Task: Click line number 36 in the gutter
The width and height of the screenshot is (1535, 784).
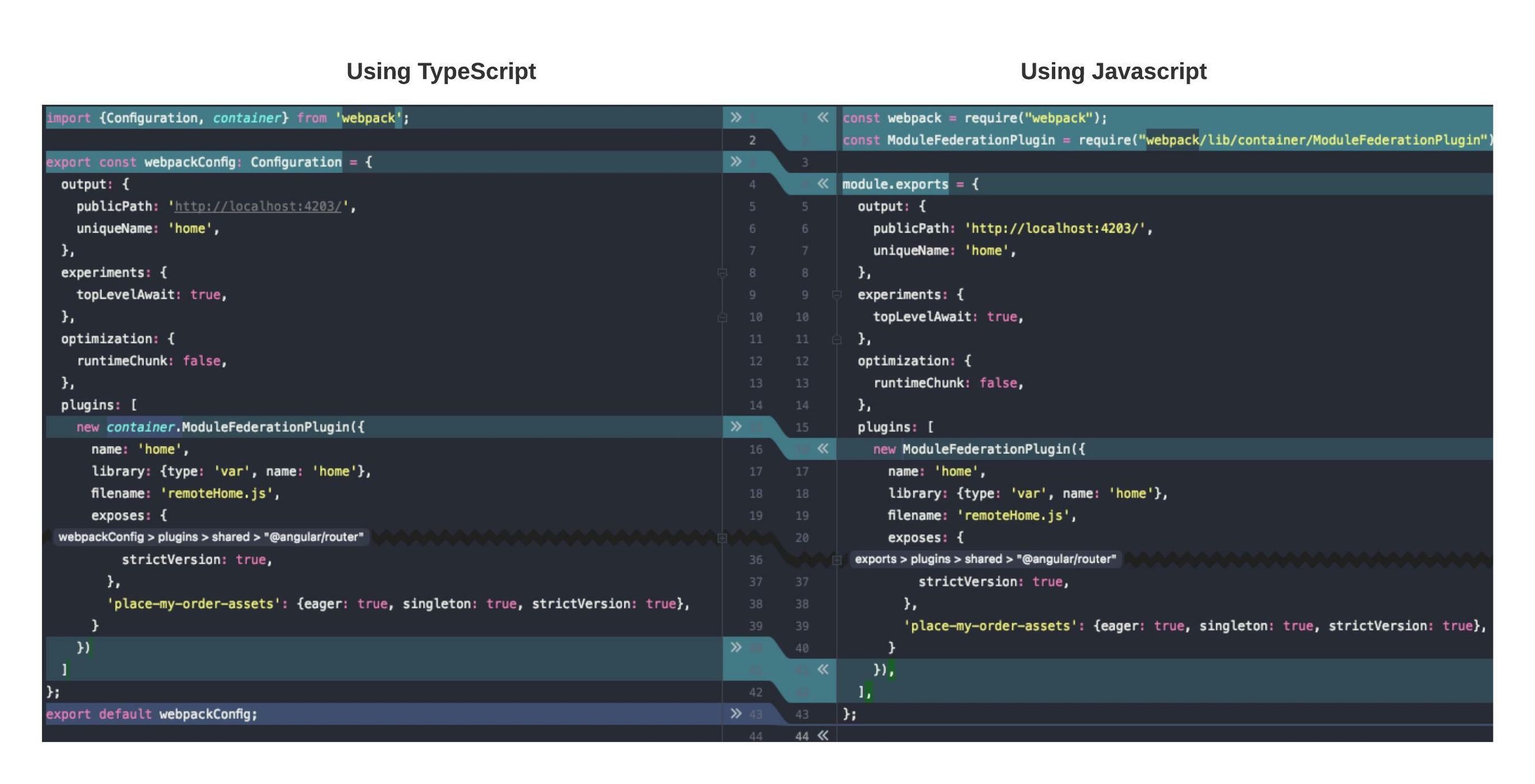Action: (x=756, y=559)
